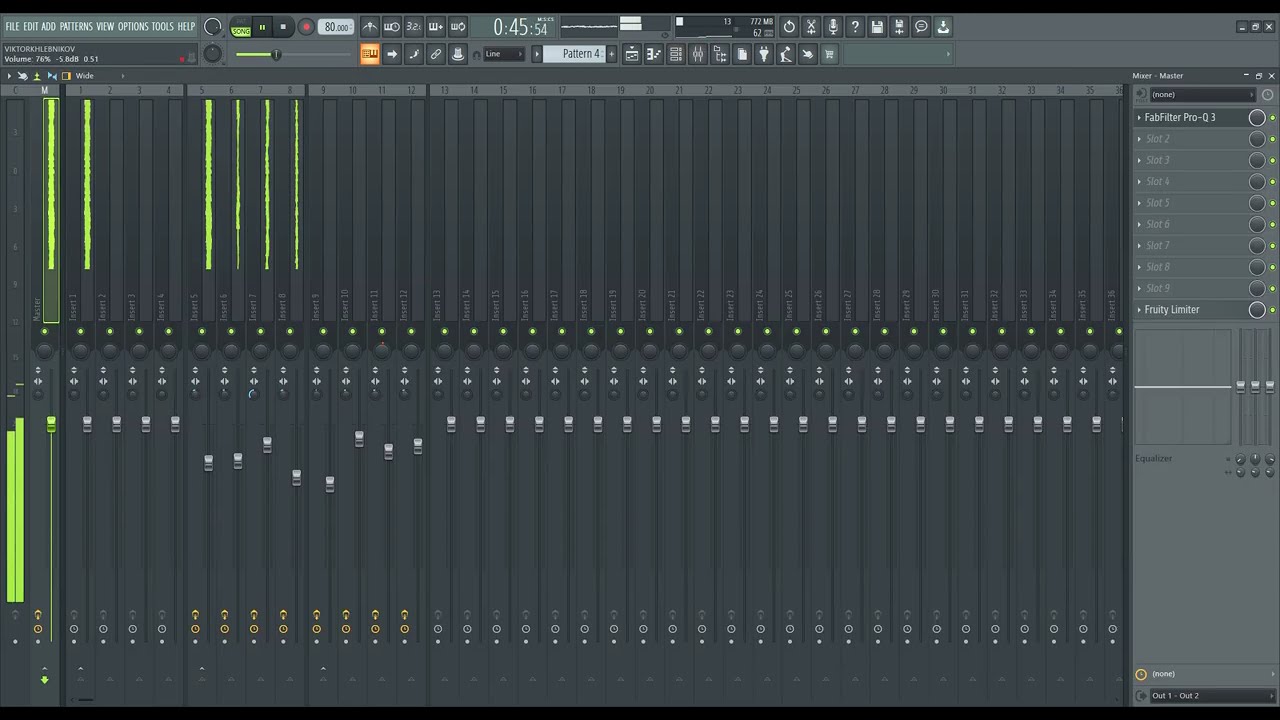This screenshot has height=720, width=1280.
Task: Open the content library cart icon
Action: (829, 54)
